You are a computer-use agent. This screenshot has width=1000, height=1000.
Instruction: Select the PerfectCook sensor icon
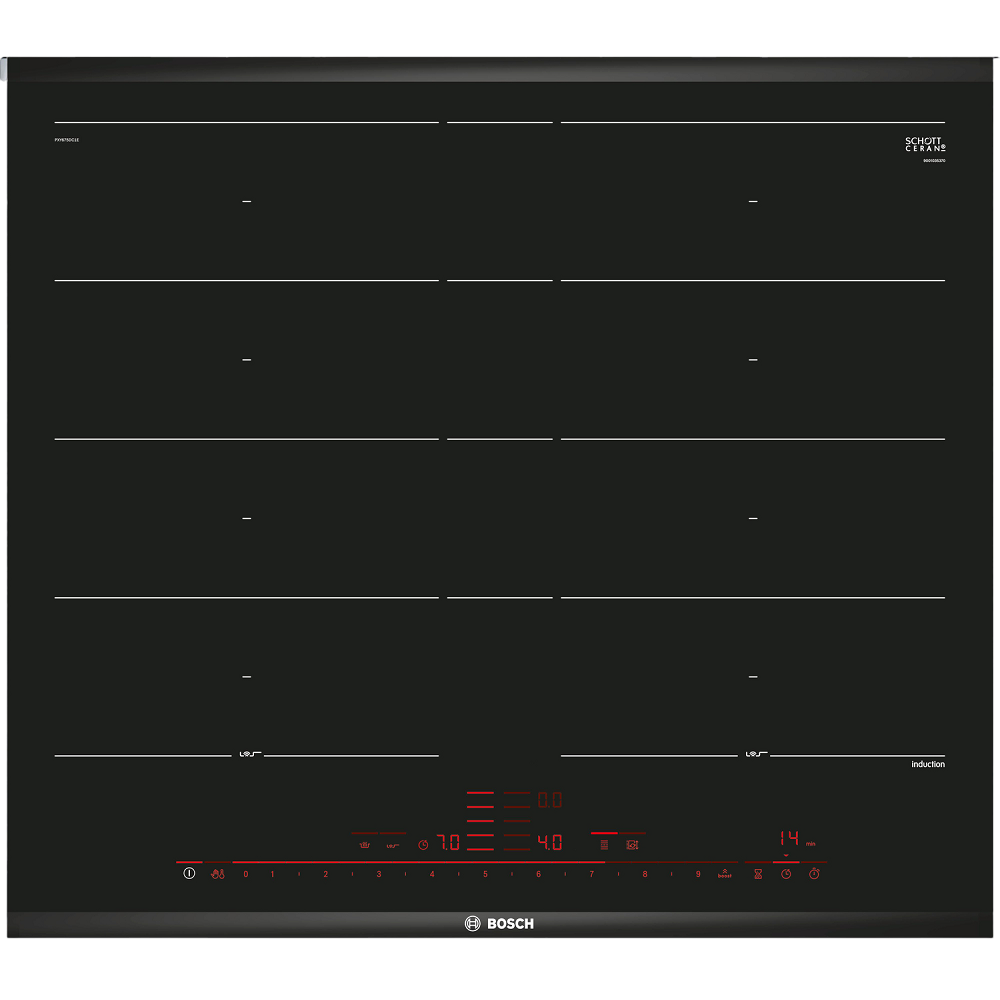[365, 844]
